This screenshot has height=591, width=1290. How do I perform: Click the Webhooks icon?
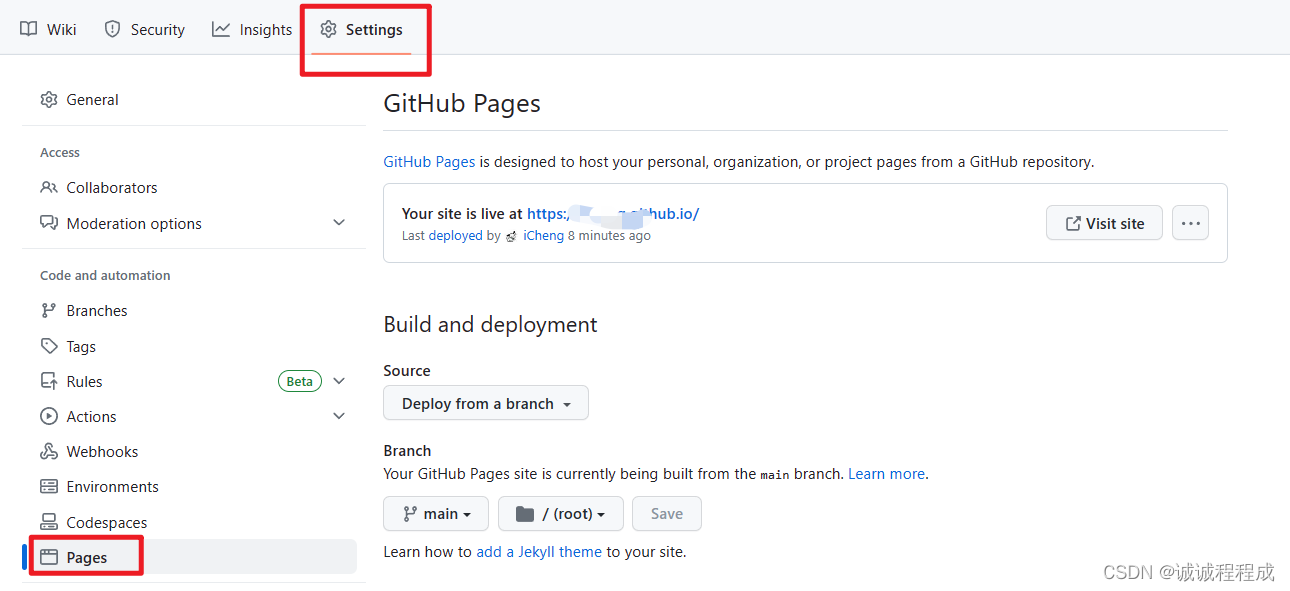(x=48, y=451)
